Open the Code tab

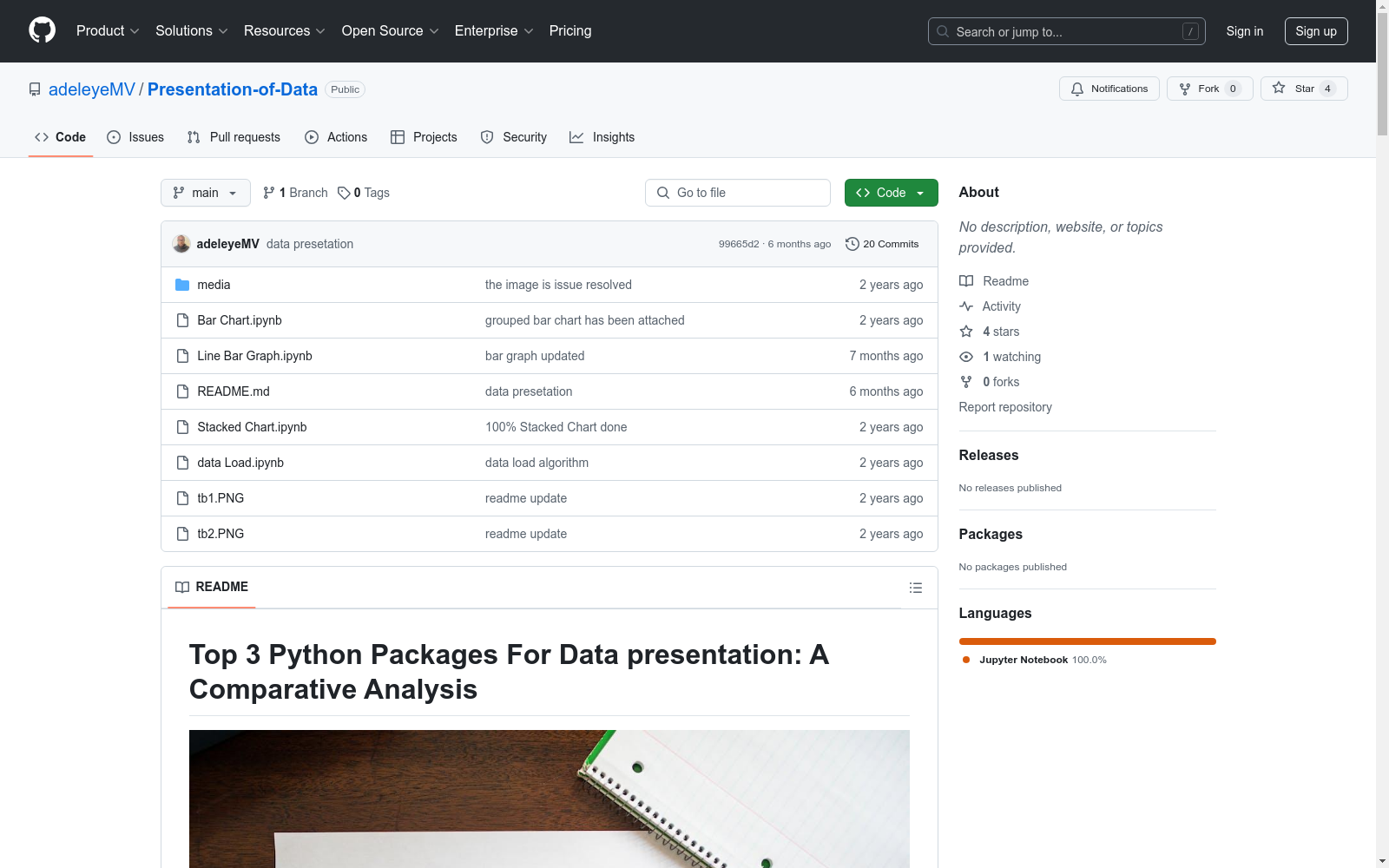click(61, 137)
